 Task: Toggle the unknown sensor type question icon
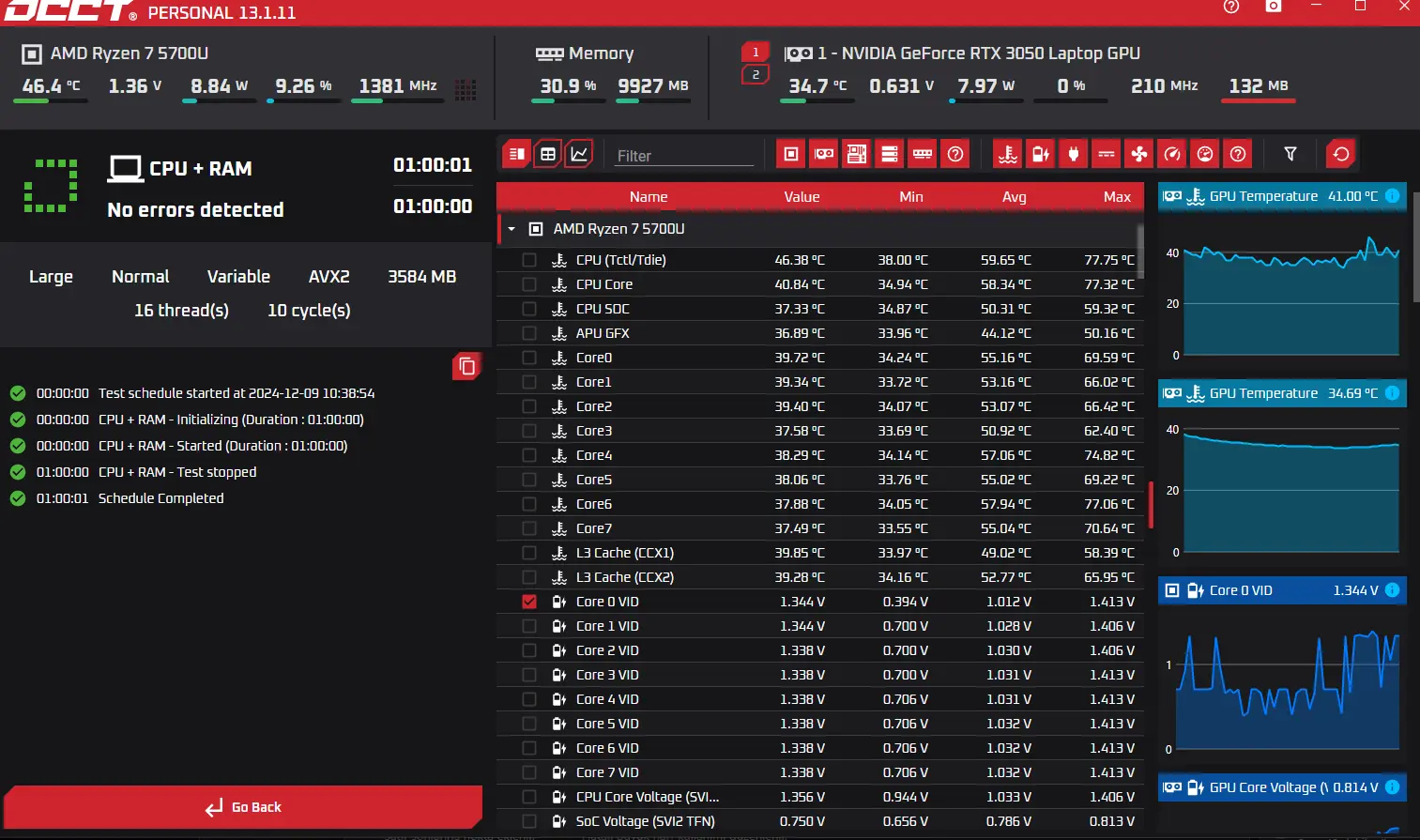click(1238, 154)
